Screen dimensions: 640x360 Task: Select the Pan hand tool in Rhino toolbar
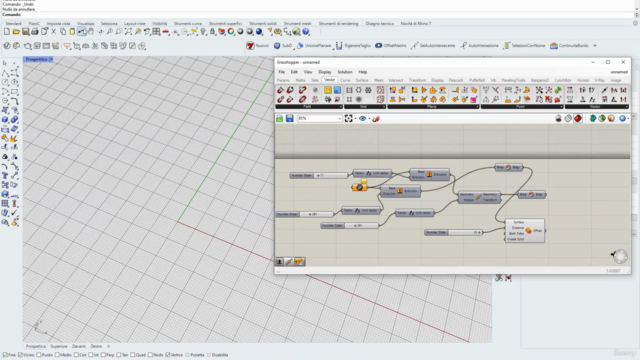pyautogui.click(x=91, y=31)
